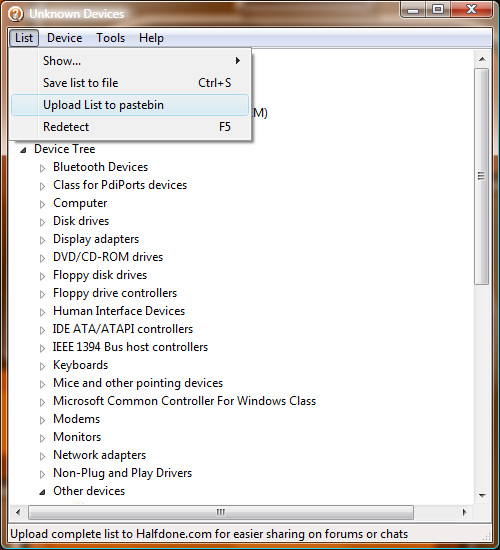Expand the Bluetooth Devices node

click(x=42, y=168)
